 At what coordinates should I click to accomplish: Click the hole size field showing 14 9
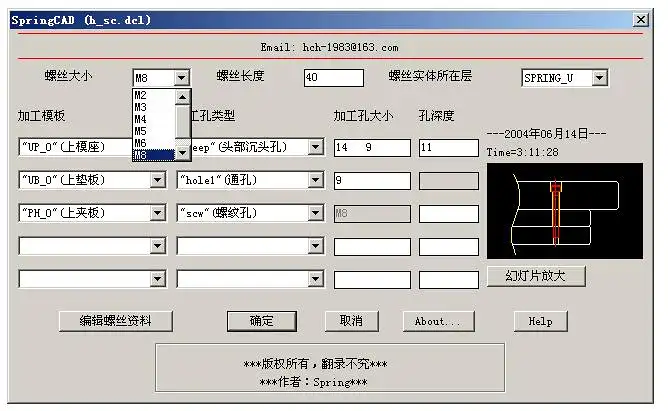coord(372,148)
